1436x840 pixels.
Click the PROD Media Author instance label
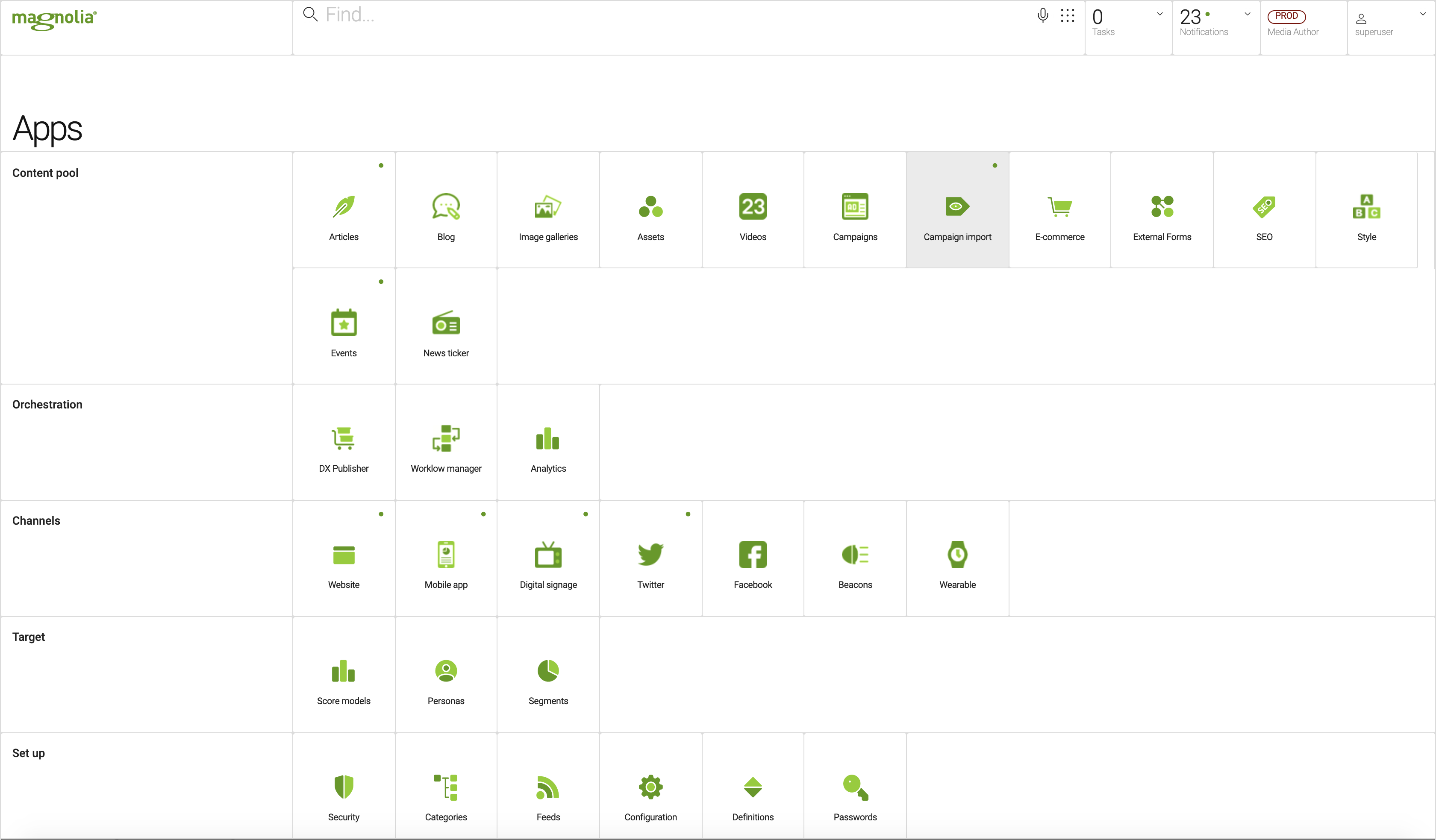click(x=1292, y=24)
